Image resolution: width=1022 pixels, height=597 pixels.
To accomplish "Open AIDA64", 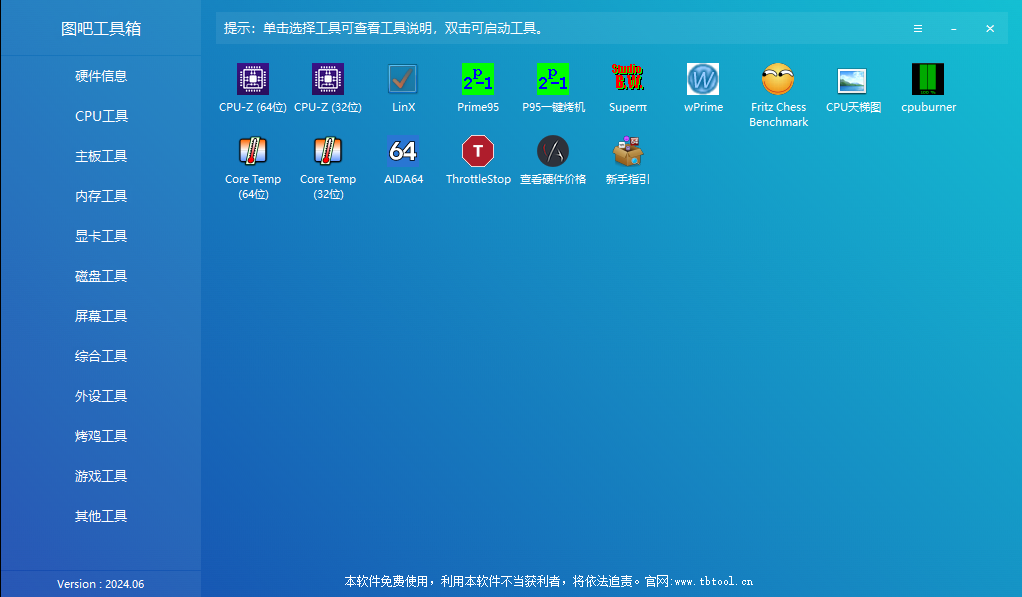I will point(402,158).
